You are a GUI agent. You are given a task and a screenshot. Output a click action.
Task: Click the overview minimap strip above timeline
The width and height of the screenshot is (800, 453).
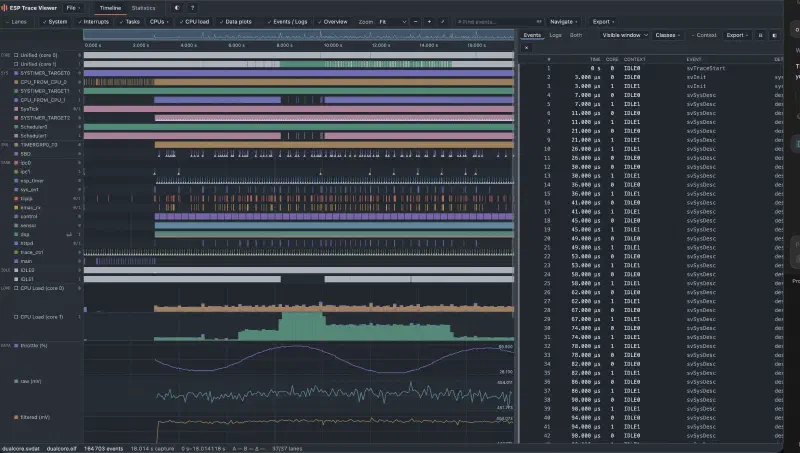(x=298, y=34)
